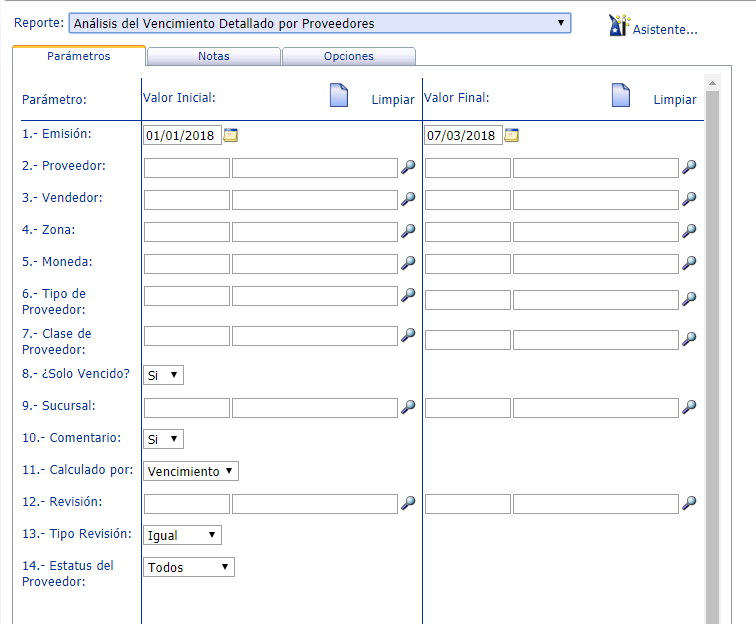Open the ¿Solo Vencido? dropdown
Image resolution: width=756 pixels, height=624 pixels.
164,375
